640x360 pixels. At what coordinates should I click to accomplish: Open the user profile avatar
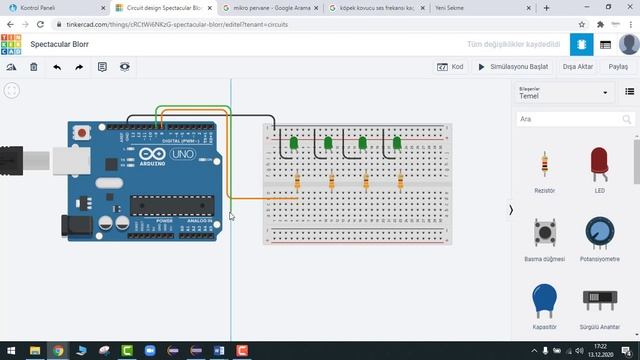pyautogui.click(x=629, y=44)
